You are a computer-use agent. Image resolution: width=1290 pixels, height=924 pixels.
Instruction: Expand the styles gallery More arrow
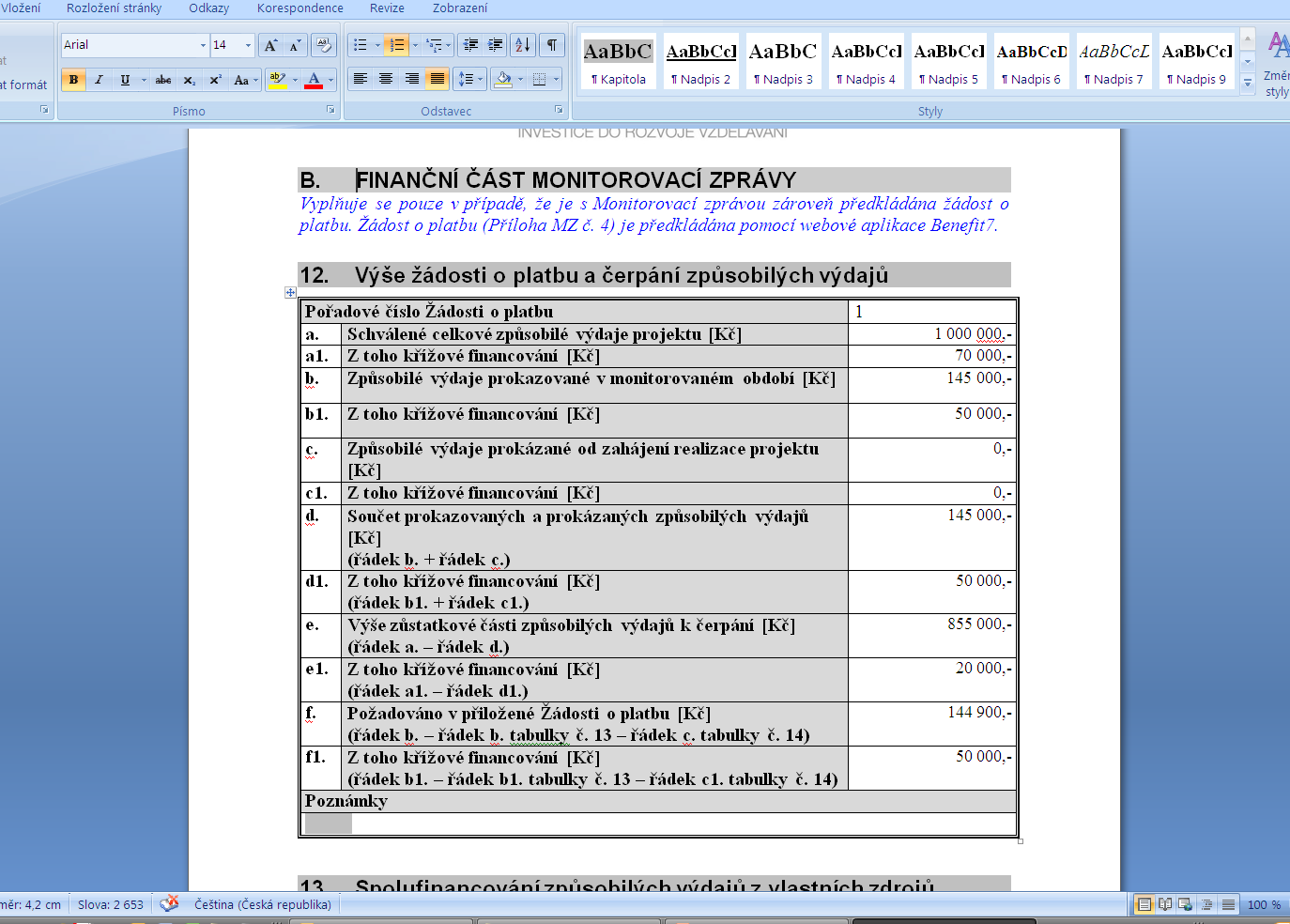(x=1248, y=83)
